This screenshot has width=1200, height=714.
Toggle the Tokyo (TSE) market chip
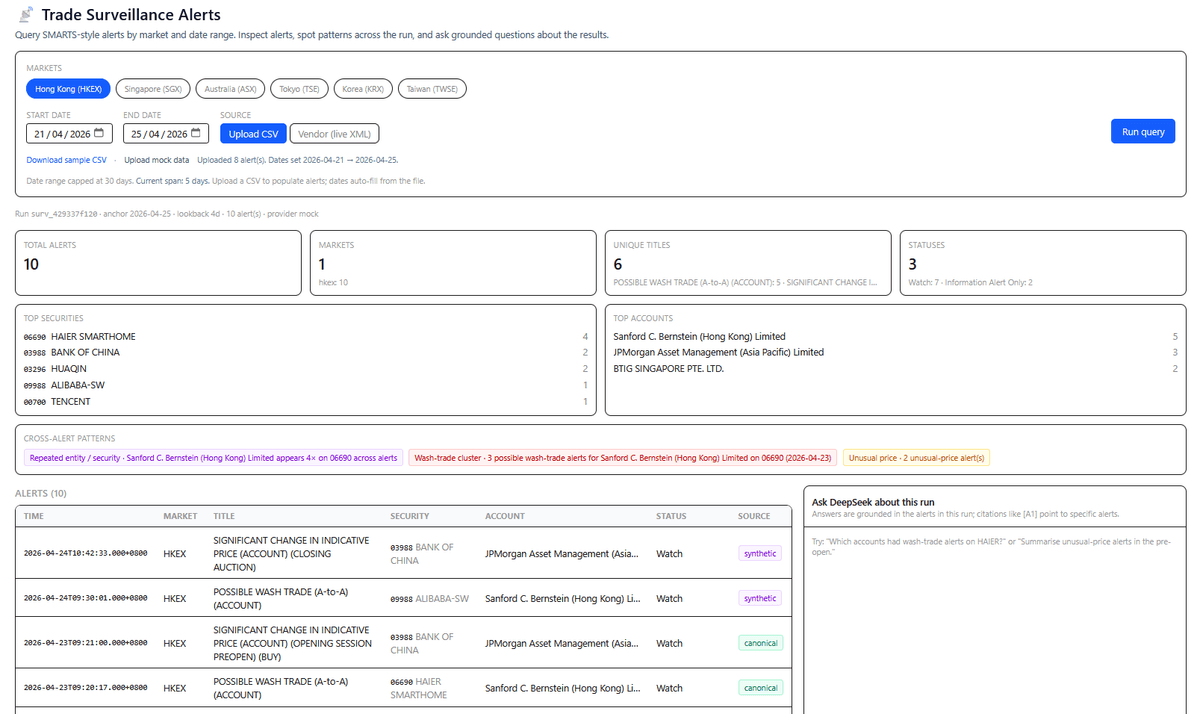(299, 89)
